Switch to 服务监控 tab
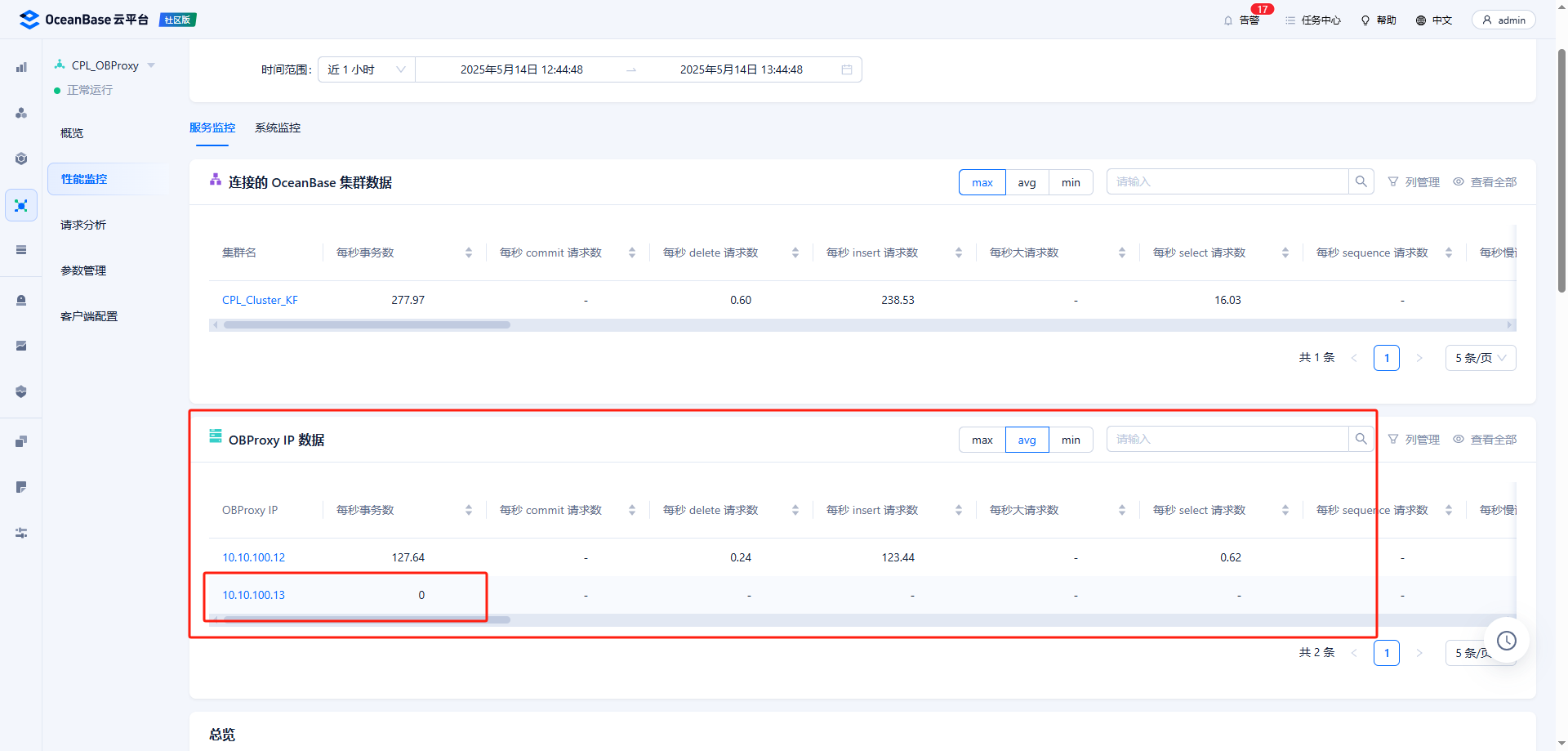The height and width of the screenshot is (751, 1568). pos(212,127)
